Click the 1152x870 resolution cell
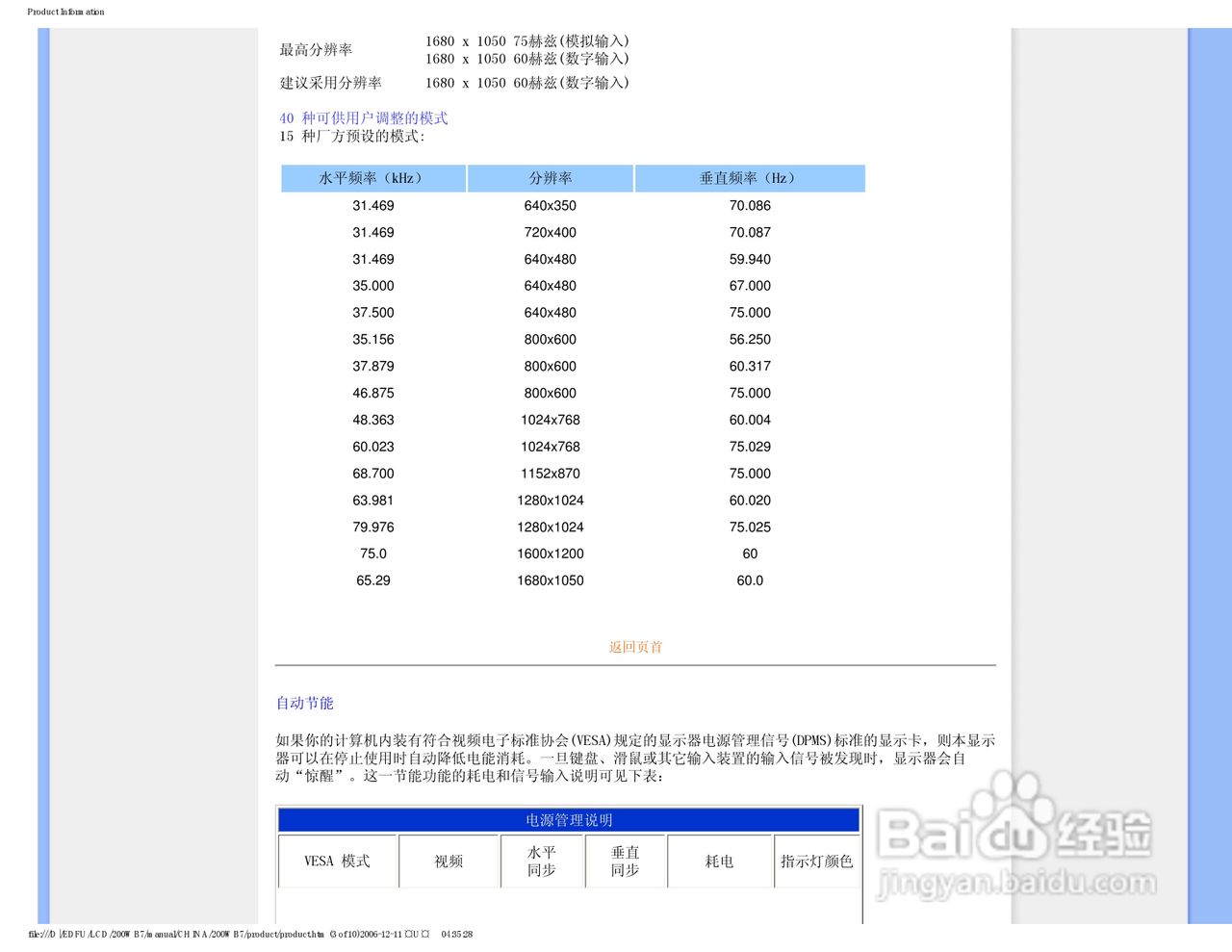The width and height of the screenshot is (1232, 952). 551,474
